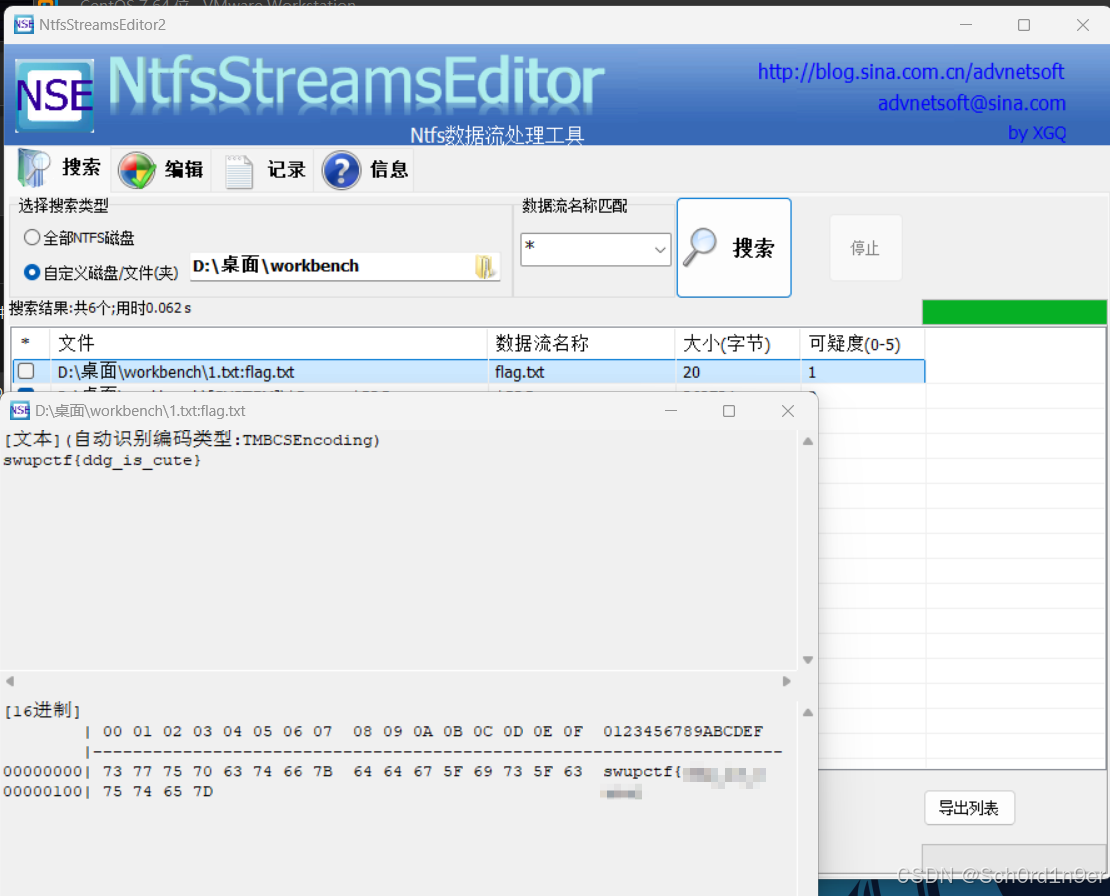Click the by XGQ author text
Image resolution: width=1110 pixels, height=896 pixels.
point(1036,133)
